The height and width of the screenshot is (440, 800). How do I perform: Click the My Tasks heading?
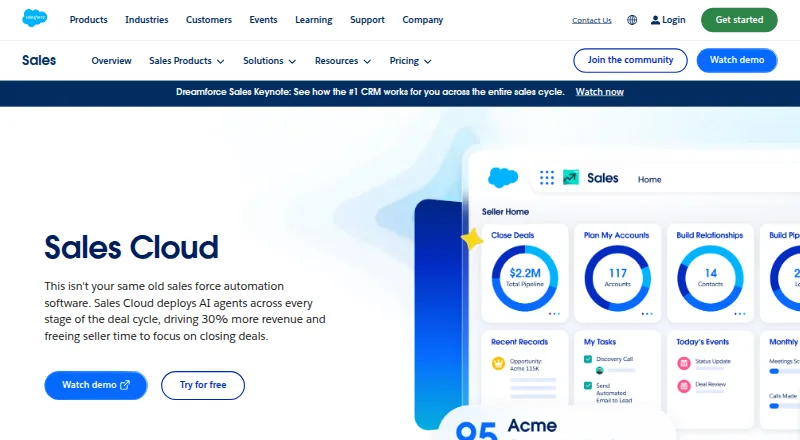click(600, 342)
